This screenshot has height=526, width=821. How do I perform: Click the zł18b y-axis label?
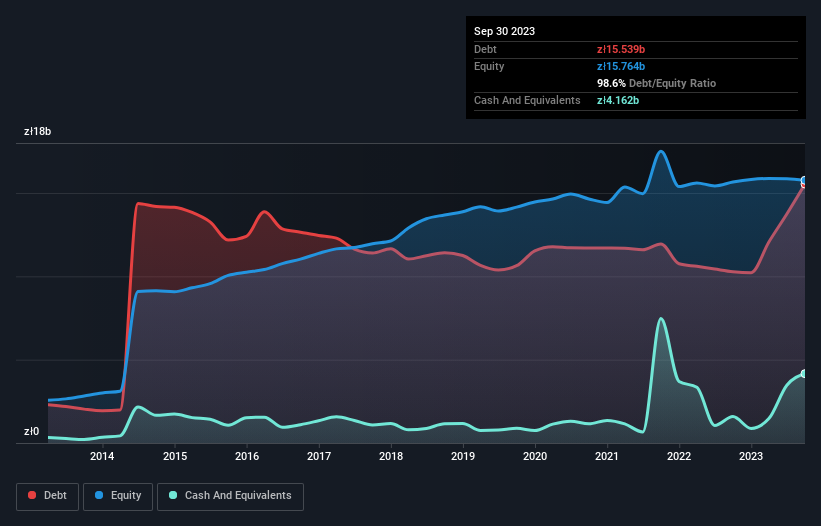(38, 131)
